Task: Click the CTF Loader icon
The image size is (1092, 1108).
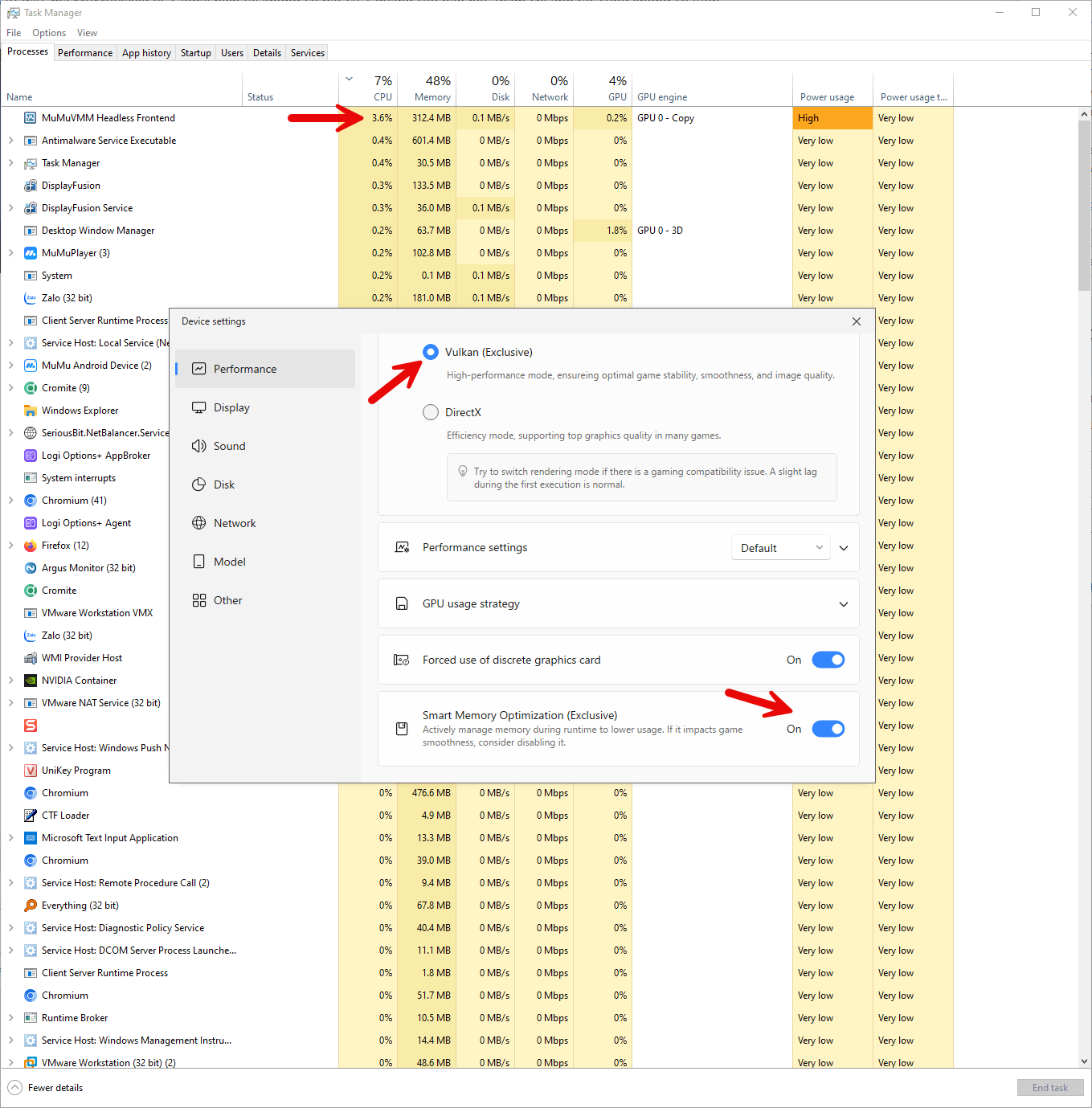Action: tap(31, 816)
